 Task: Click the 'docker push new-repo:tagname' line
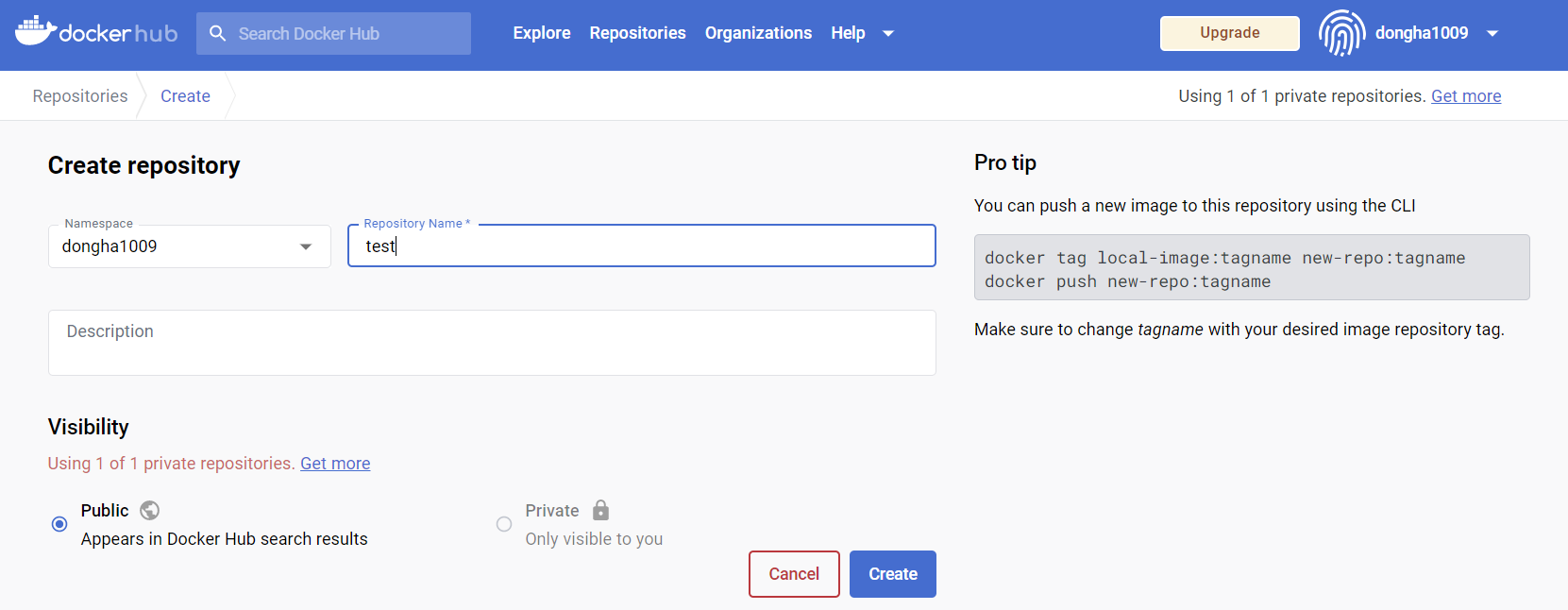tap(1127, 281)
